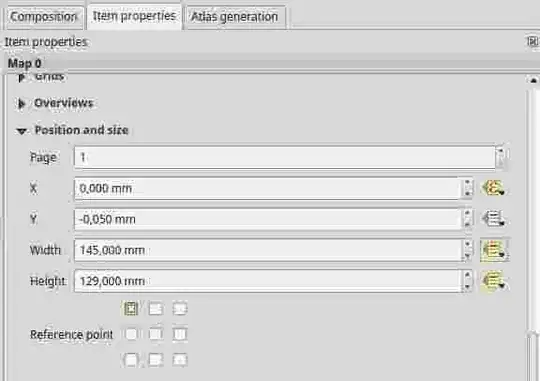This screenshot has height=381, width=540.
Task: Set reference point to center
Action: point(156,334)
